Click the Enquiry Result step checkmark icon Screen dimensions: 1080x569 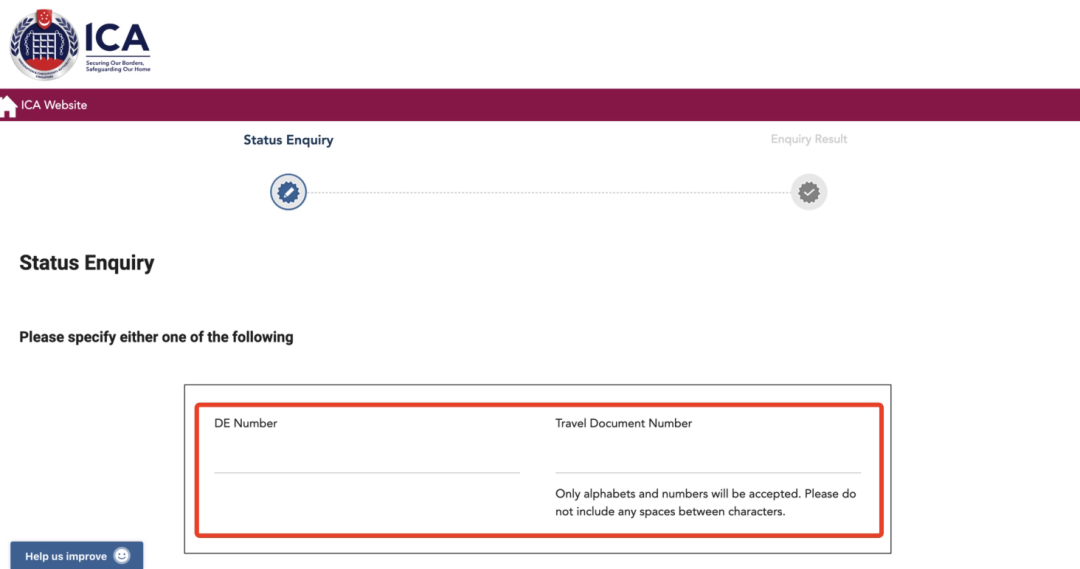pos(809,192)
